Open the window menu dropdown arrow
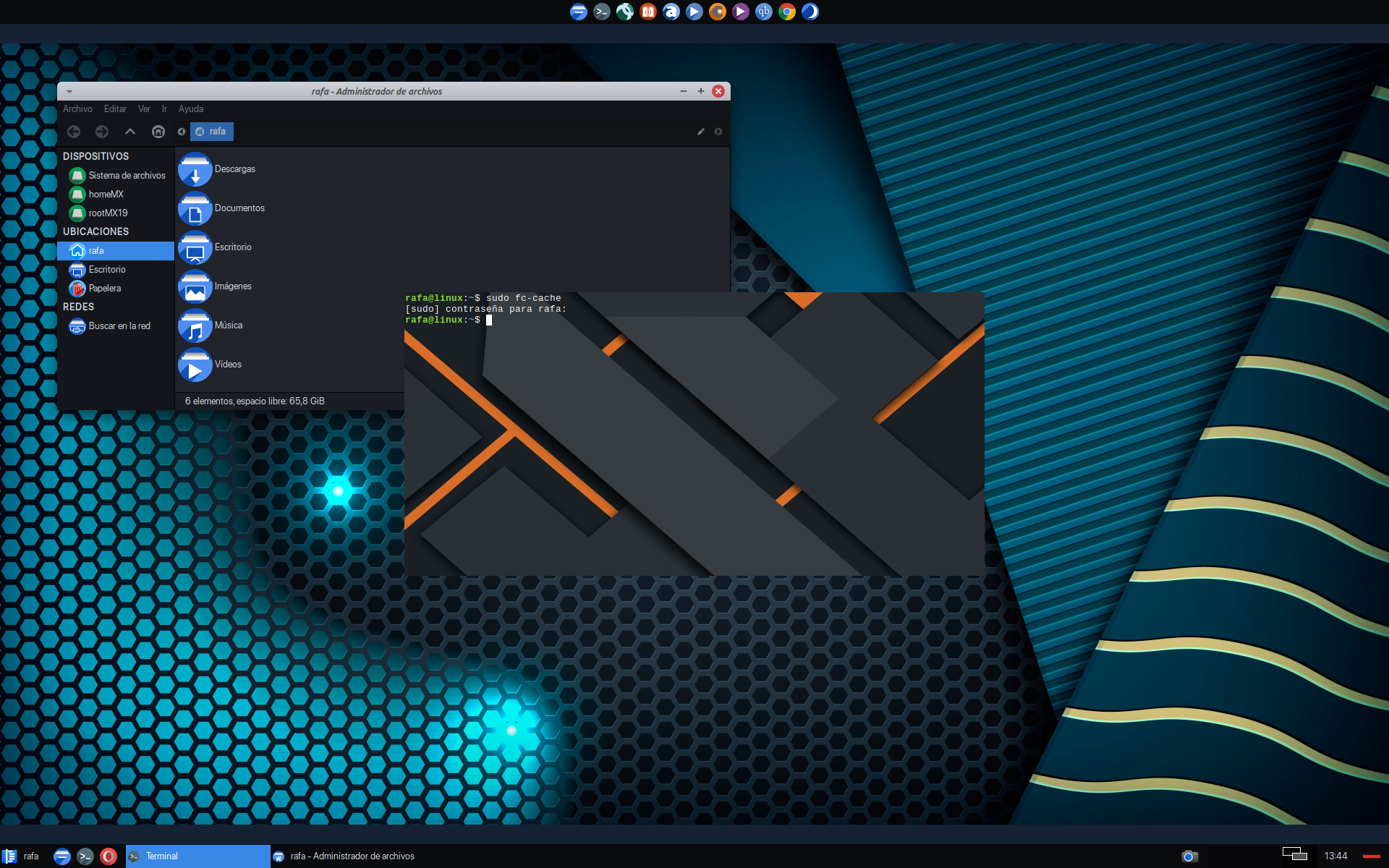The height and width of the screenshot is (868, 1389). click(x=69, y=92)
